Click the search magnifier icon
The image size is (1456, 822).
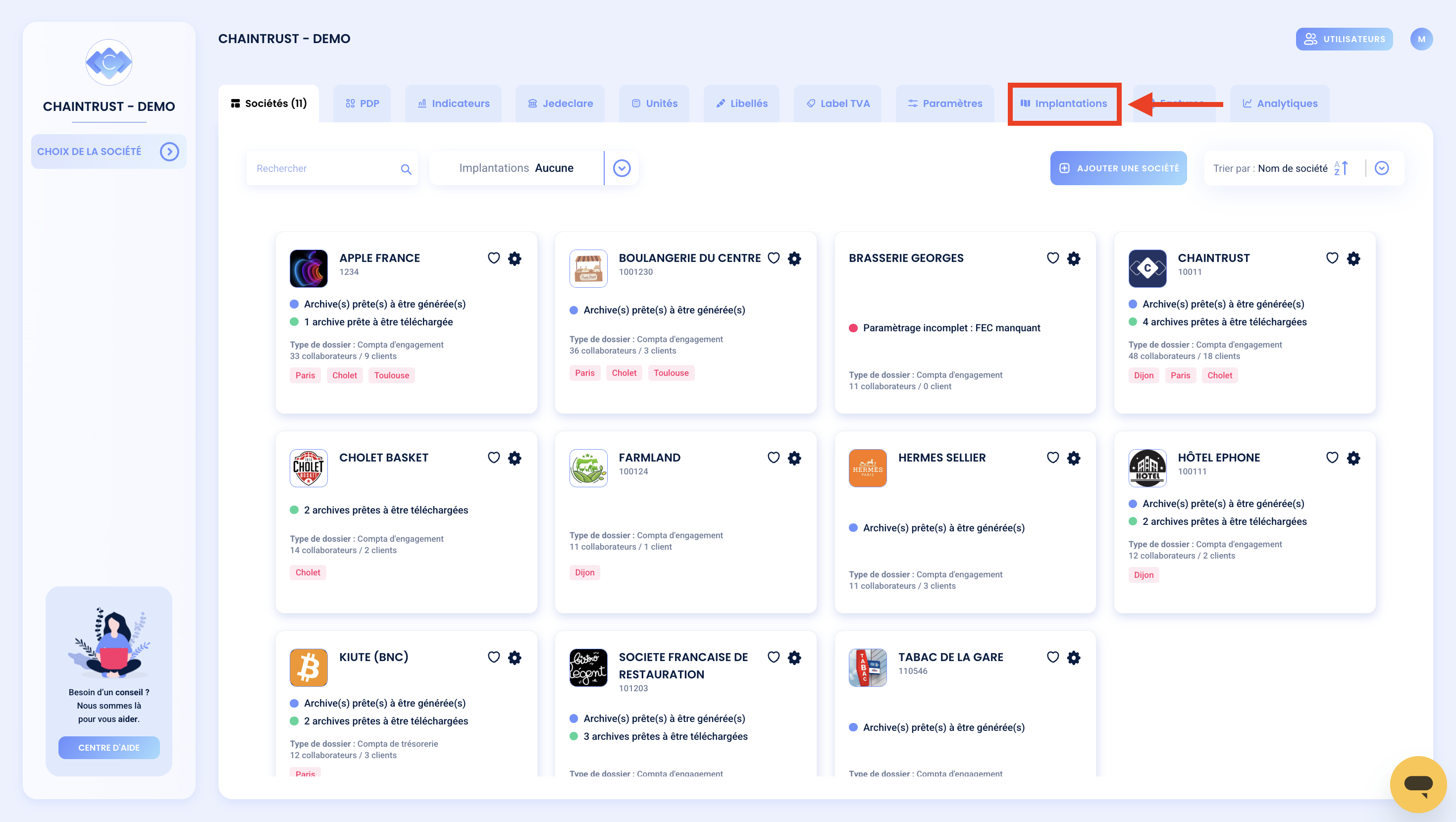pos(406,169)
